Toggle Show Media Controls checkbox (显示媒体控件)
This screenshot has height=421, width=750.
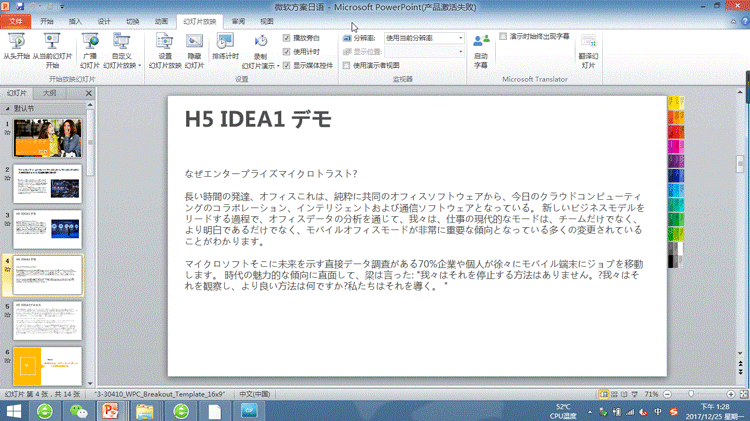tap(287, 66)
